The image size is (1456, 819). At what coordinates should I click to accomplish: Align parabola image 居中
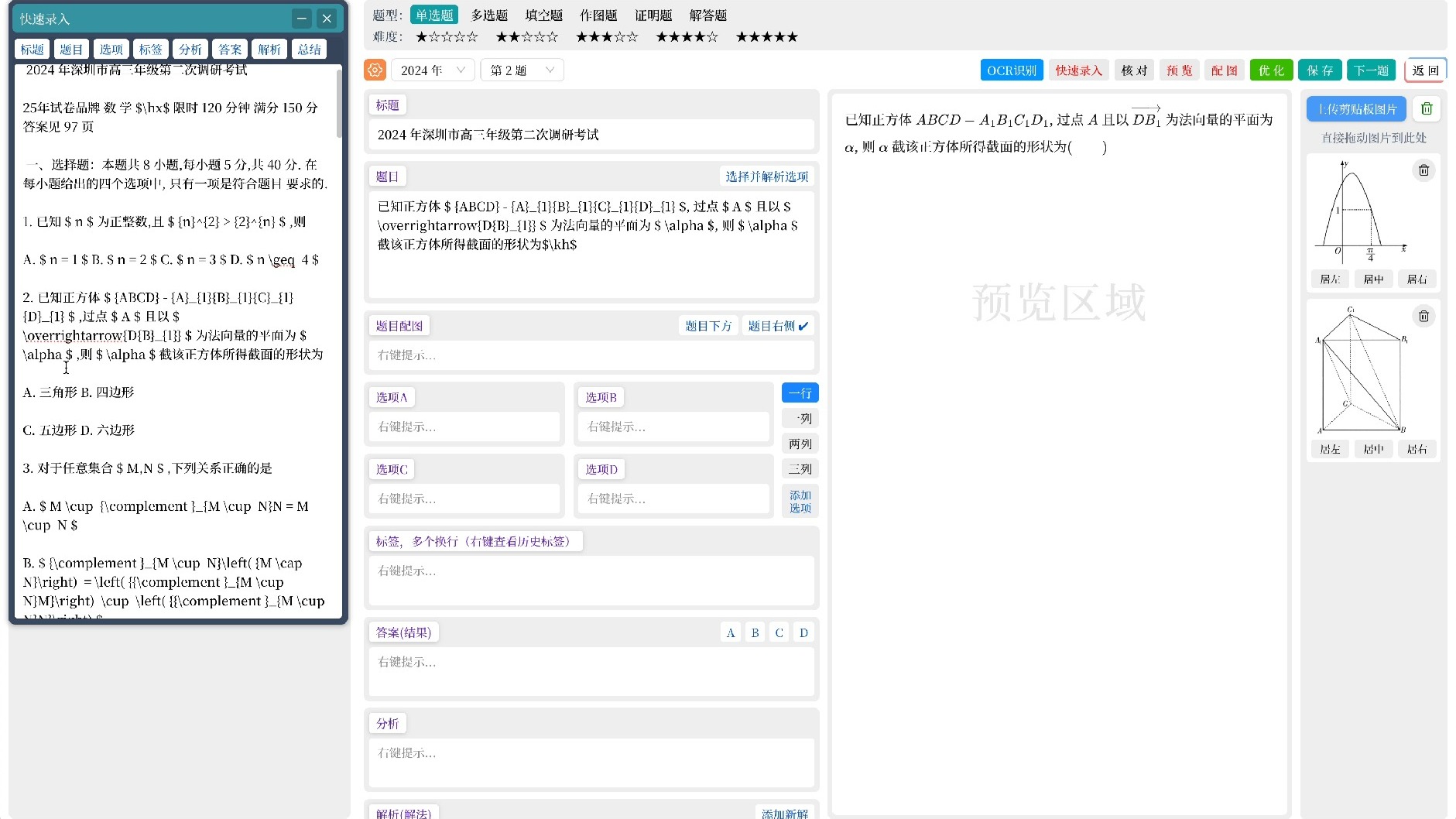[x=1373, y=279]
